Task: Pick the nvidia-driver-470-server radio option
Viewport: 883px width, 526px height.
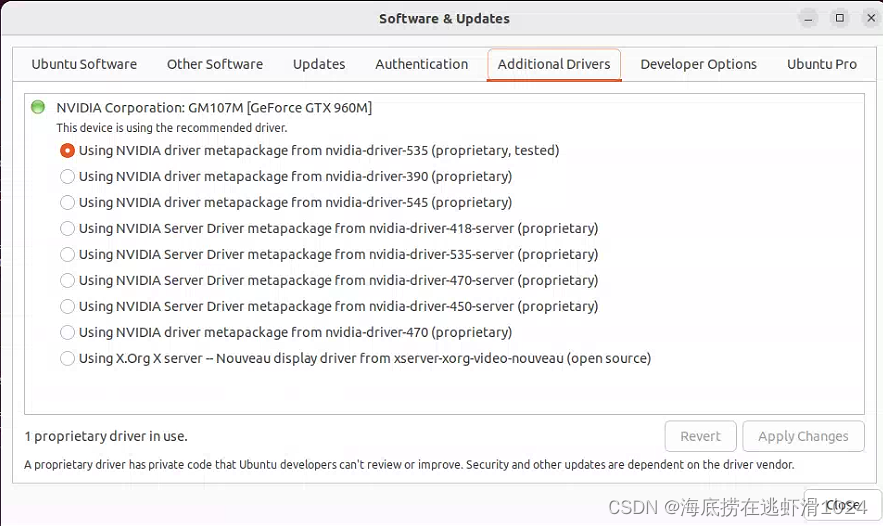Action: [x=67, y=280]
